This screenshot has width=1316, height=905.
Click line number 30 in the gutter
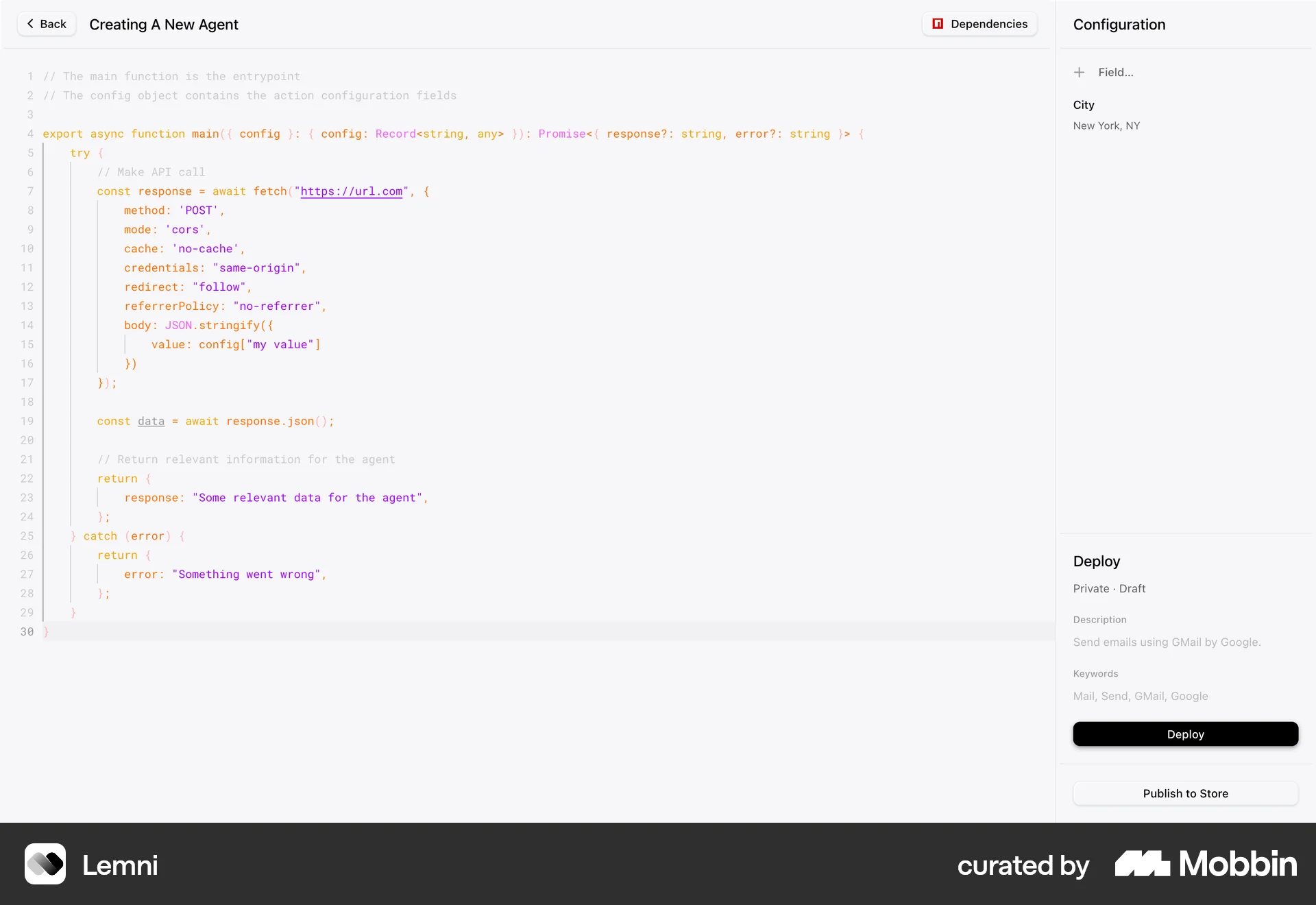(x=28, y=631)
